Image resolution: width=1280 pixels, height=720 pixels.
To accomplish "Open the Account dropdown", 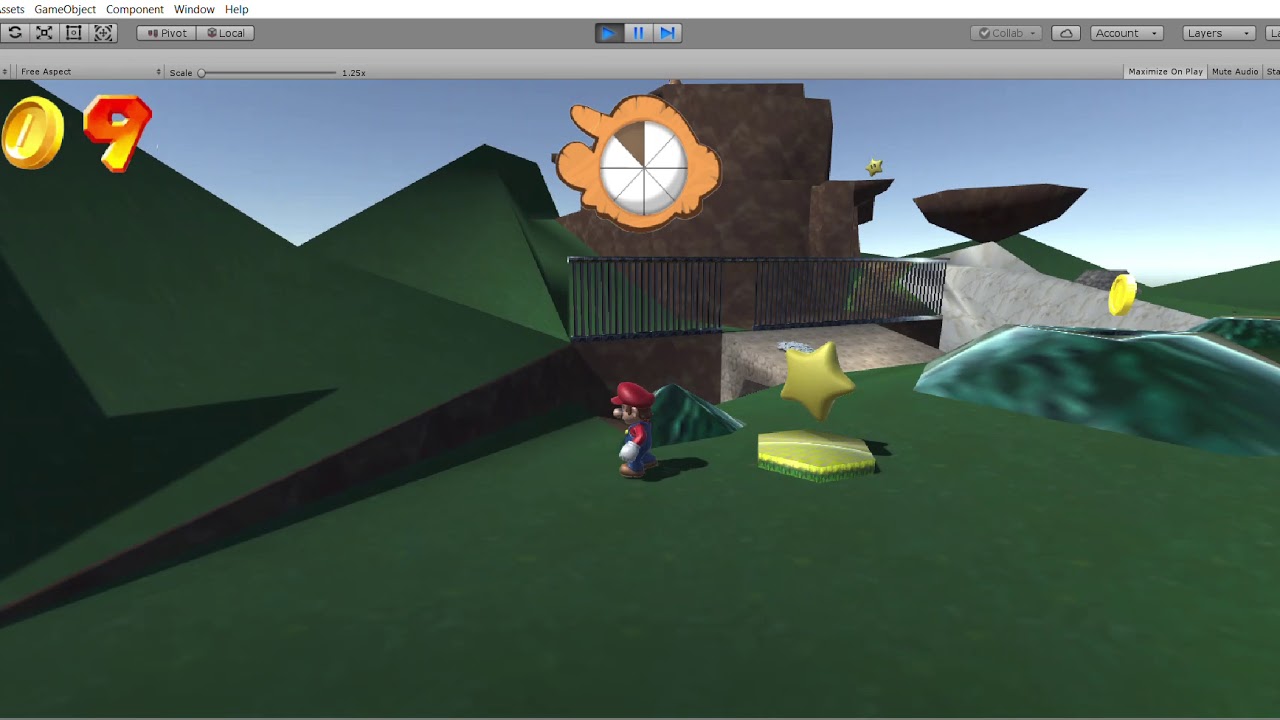I will (x=1127, y=33).
